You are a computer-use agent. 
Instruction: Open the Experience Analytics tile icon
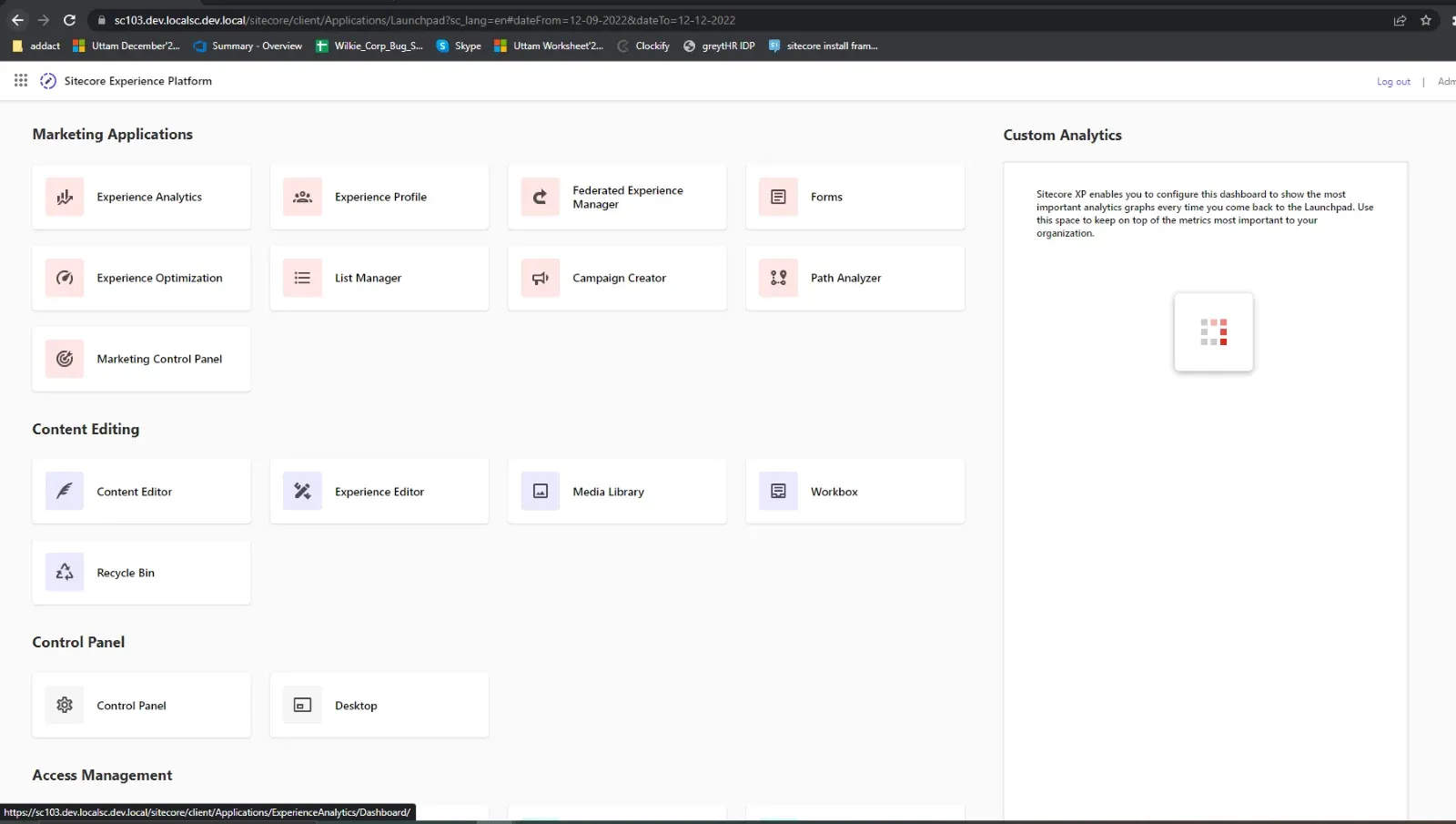point(65,197)
